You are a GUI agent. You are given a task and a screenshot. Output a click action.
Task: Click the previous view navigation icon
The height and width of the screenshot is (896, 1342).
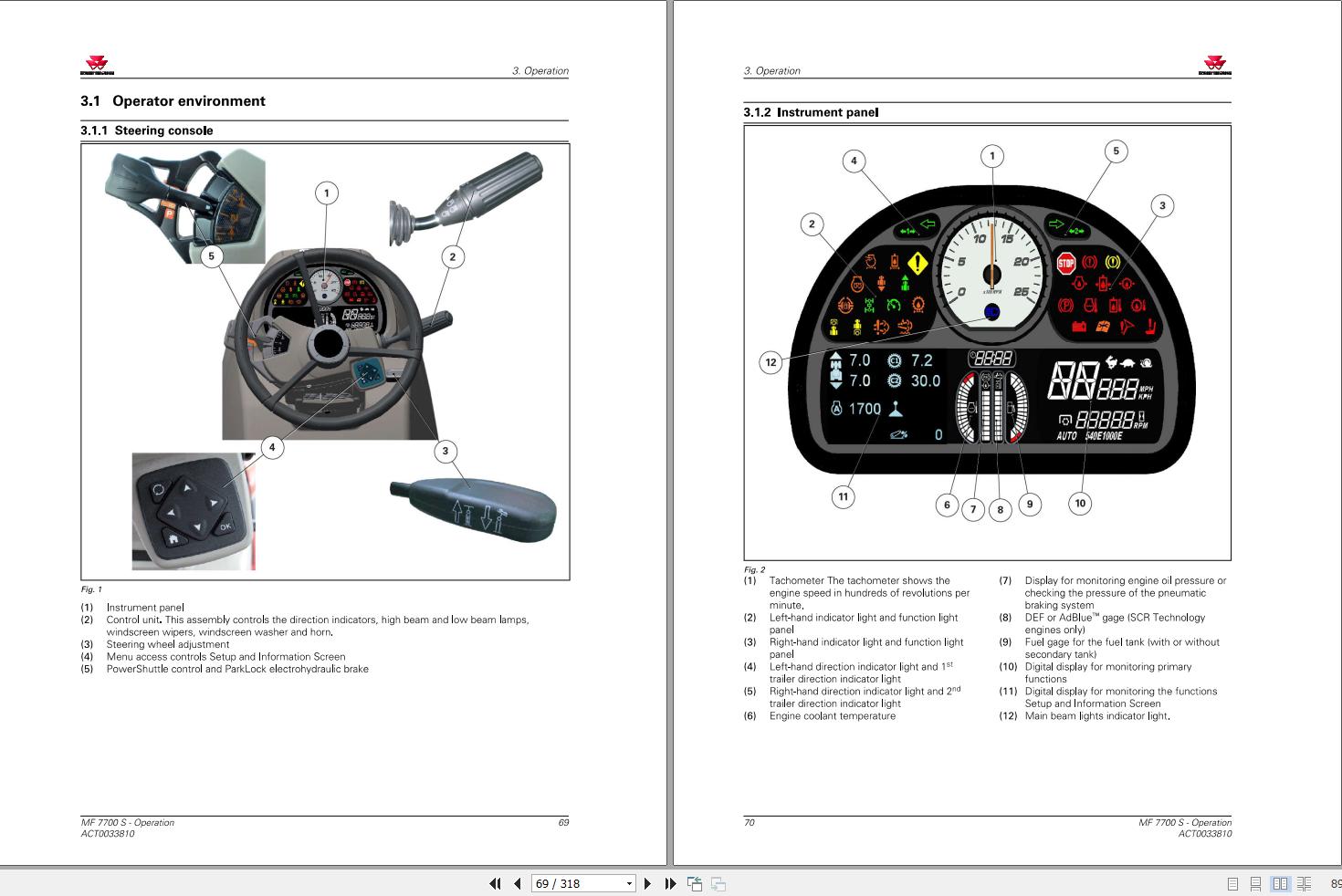pyautogui.click(x=695, y=883)
